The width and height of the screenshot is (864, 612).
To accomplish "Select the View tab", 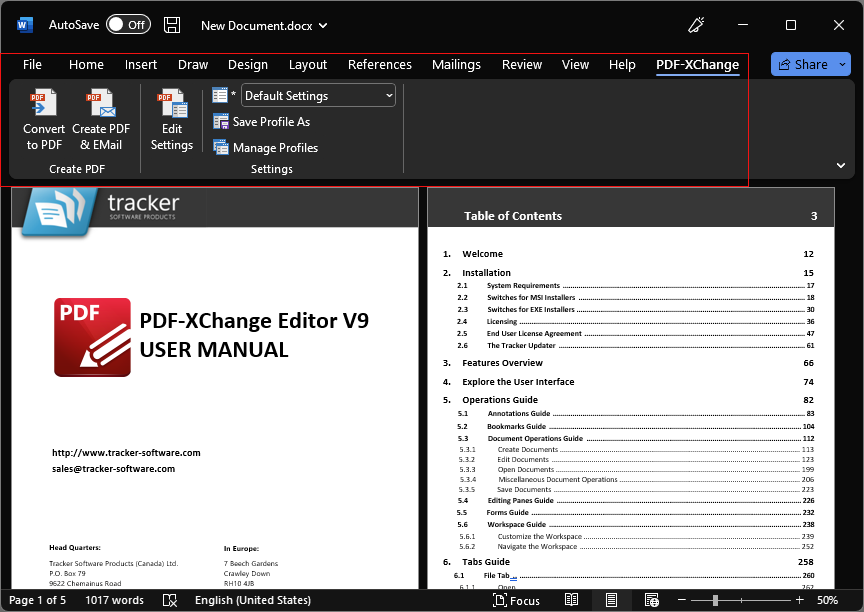I will [x=575, y=64].
